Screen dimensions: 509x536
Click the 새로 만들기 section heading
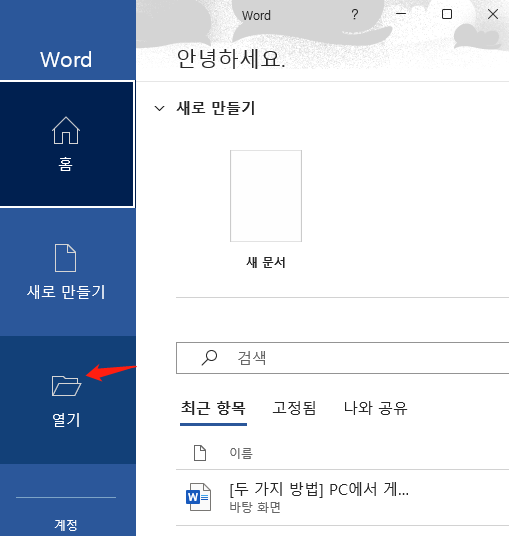(216, 108)
